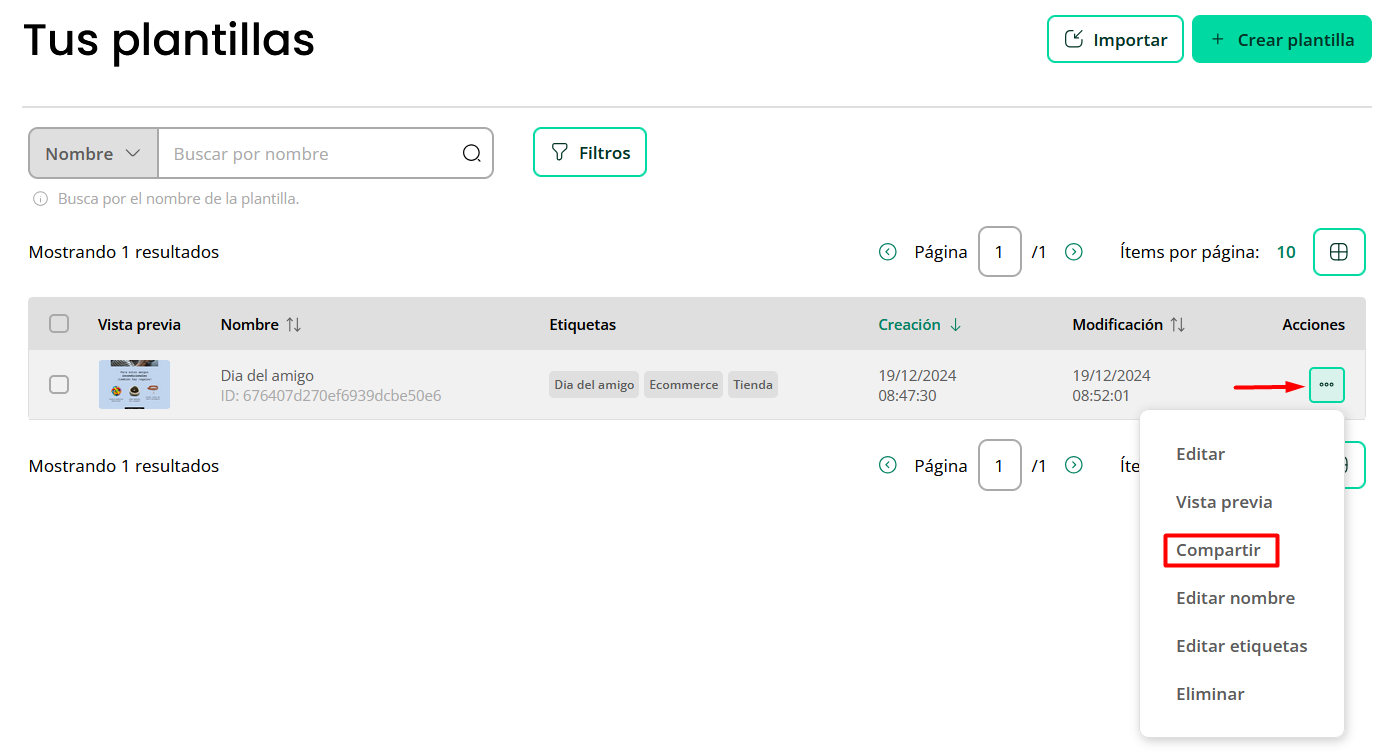The image size is (1386, 752).
Task: Go to next page in bottom pagination
Action: click(x=1074, y=465)
